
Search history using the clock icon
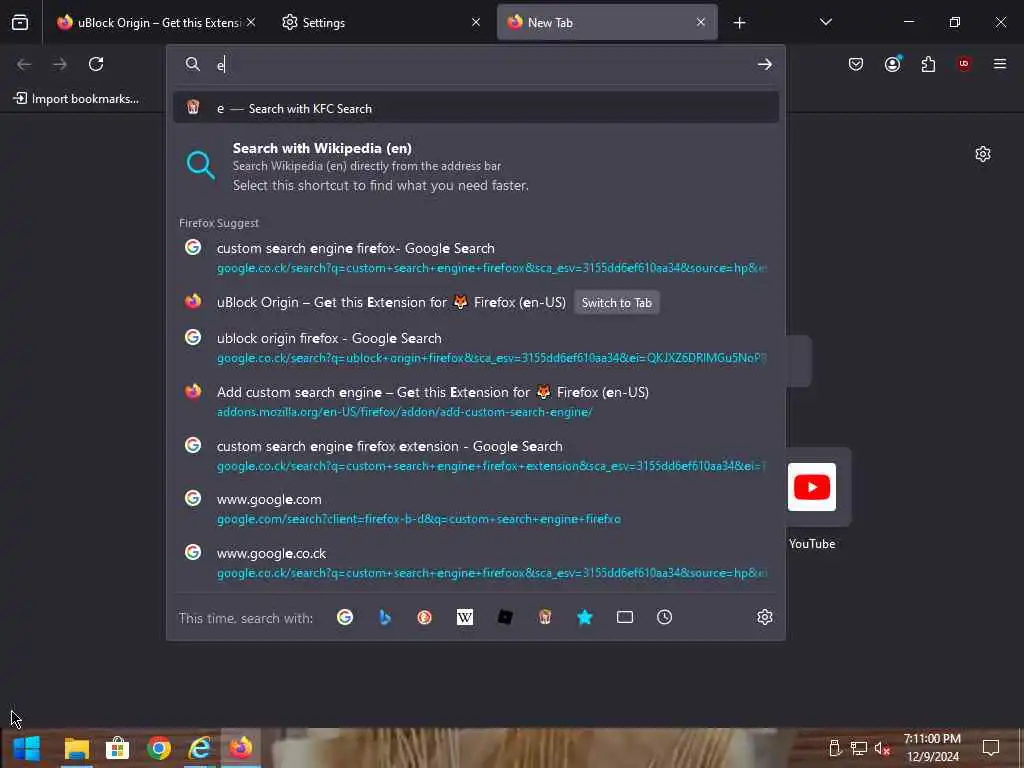pyautogui.click(x=664, y=617)
